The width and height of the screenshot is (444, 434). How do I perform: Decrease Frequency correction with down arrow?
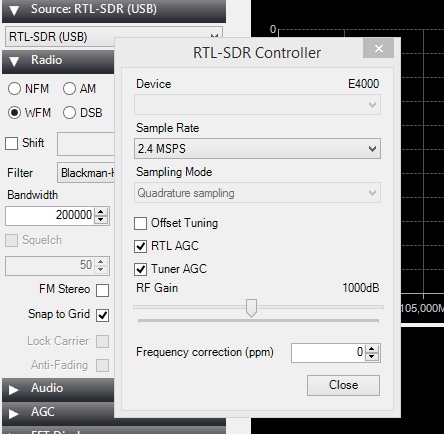click(372, 357)
